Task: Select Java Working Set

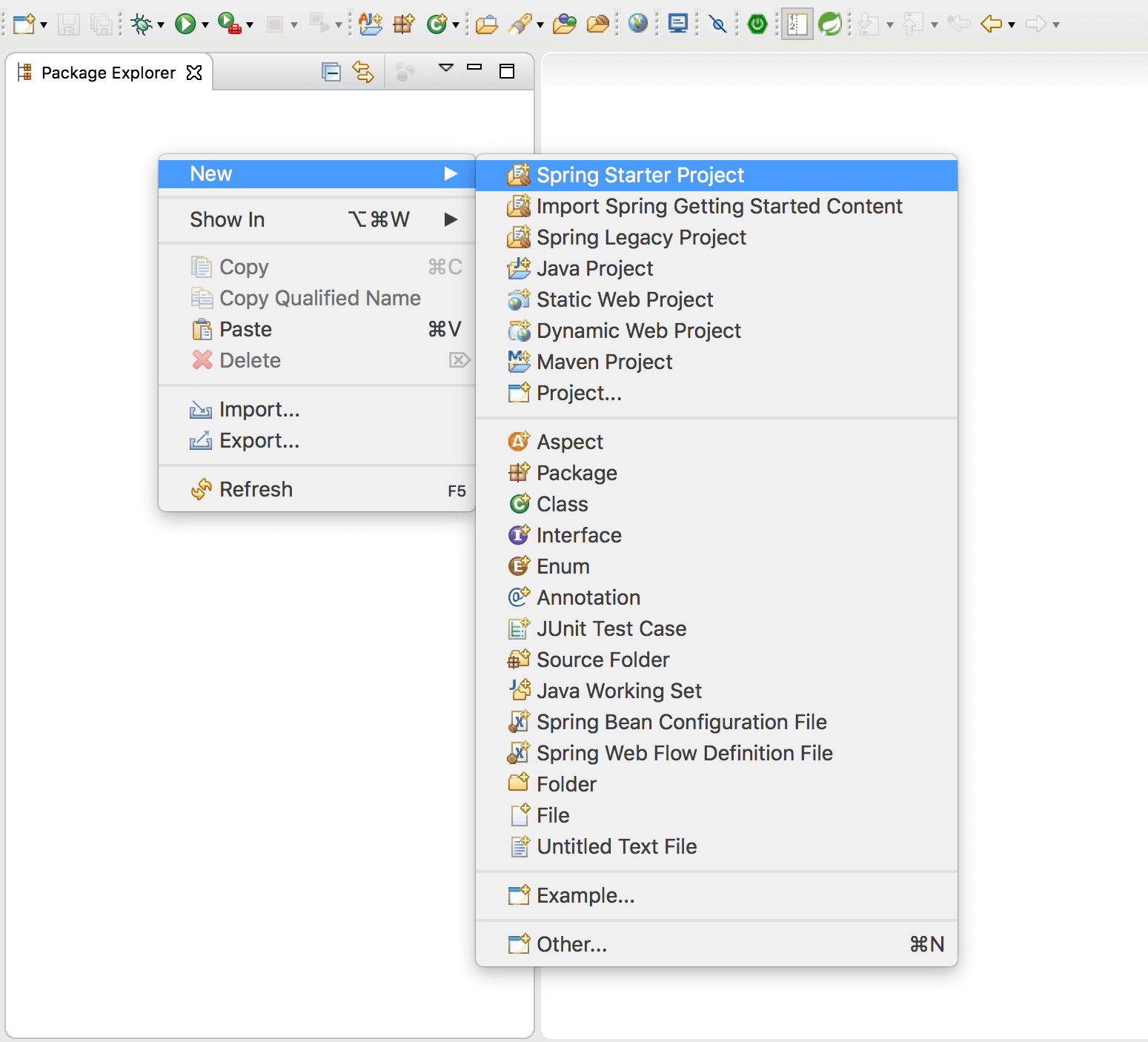Action: (x=717, y=691)
